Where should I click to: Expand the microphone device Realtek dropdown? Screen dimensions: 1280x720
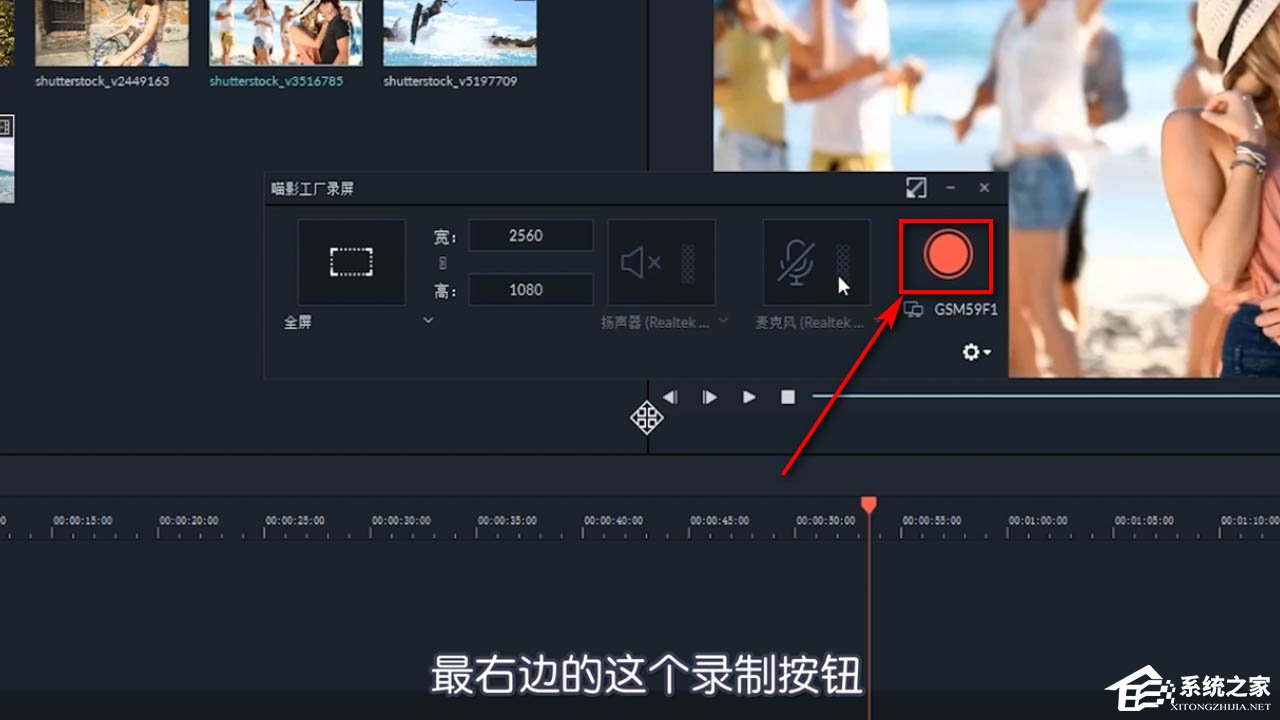876,322
